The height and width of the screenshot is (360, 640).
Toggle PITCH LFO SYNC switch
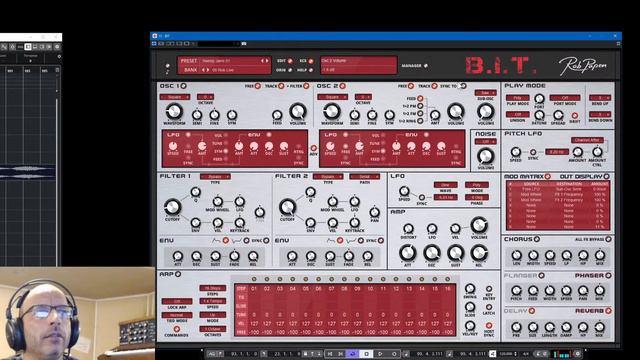(533, 152)
